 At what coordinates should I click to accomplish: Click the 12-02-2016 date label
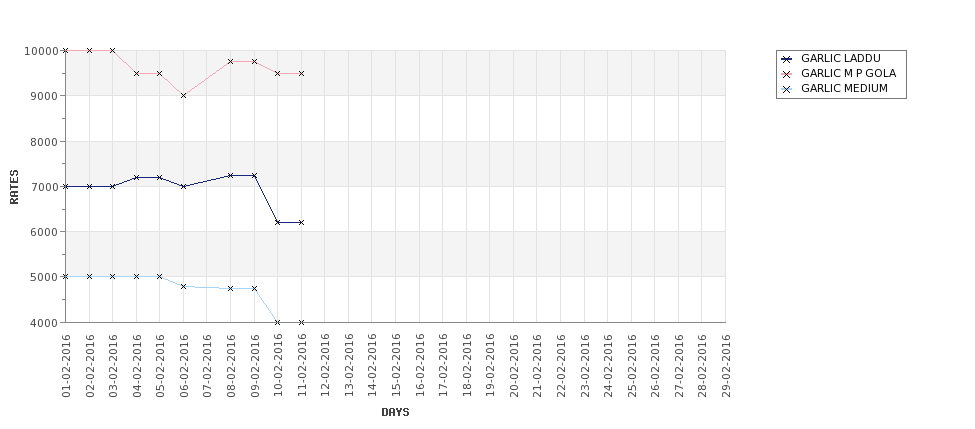pos(325,366)
